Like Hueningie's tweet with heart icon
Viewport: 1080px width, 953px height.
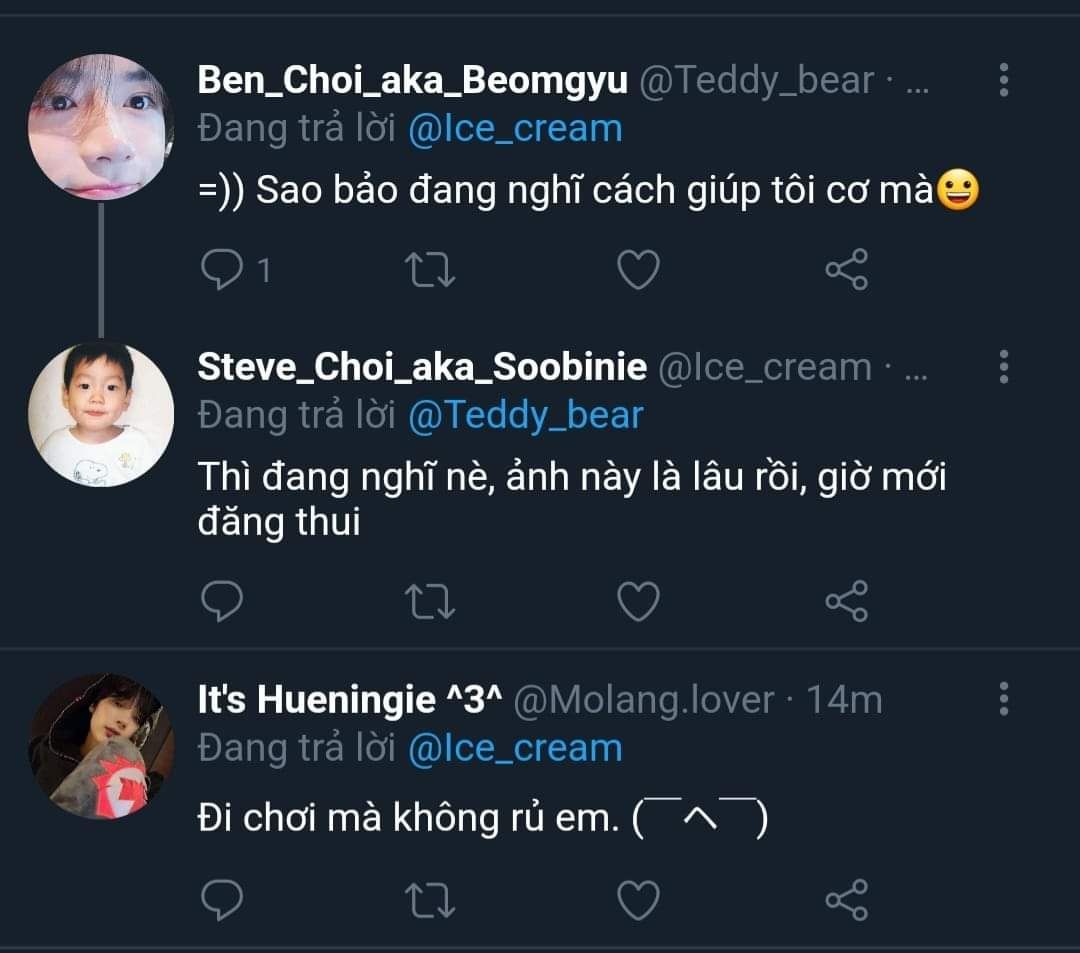[638, 900]
